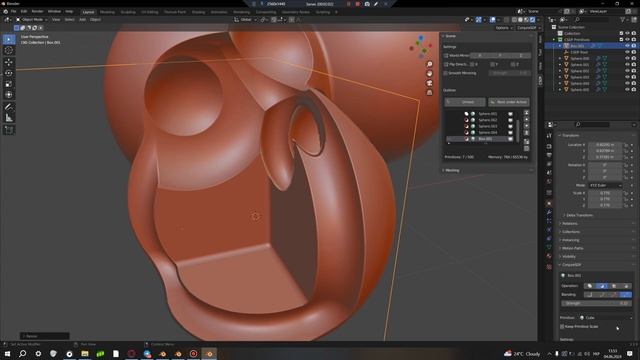The width and height of the screenshot is (640, 360).
Task: Open the Global transform orientation dropdown
Action: [x=246, y=20]
